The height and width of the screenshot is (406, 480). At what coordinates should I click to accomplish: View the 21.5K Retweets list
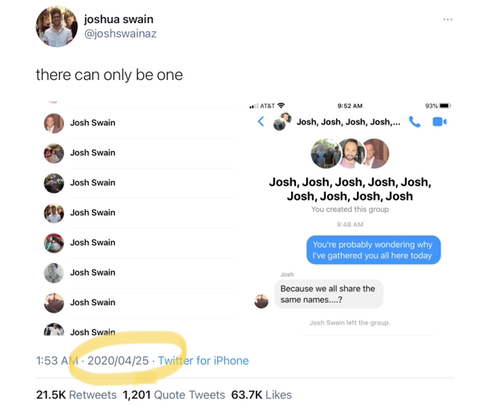(x=76, y=395)
